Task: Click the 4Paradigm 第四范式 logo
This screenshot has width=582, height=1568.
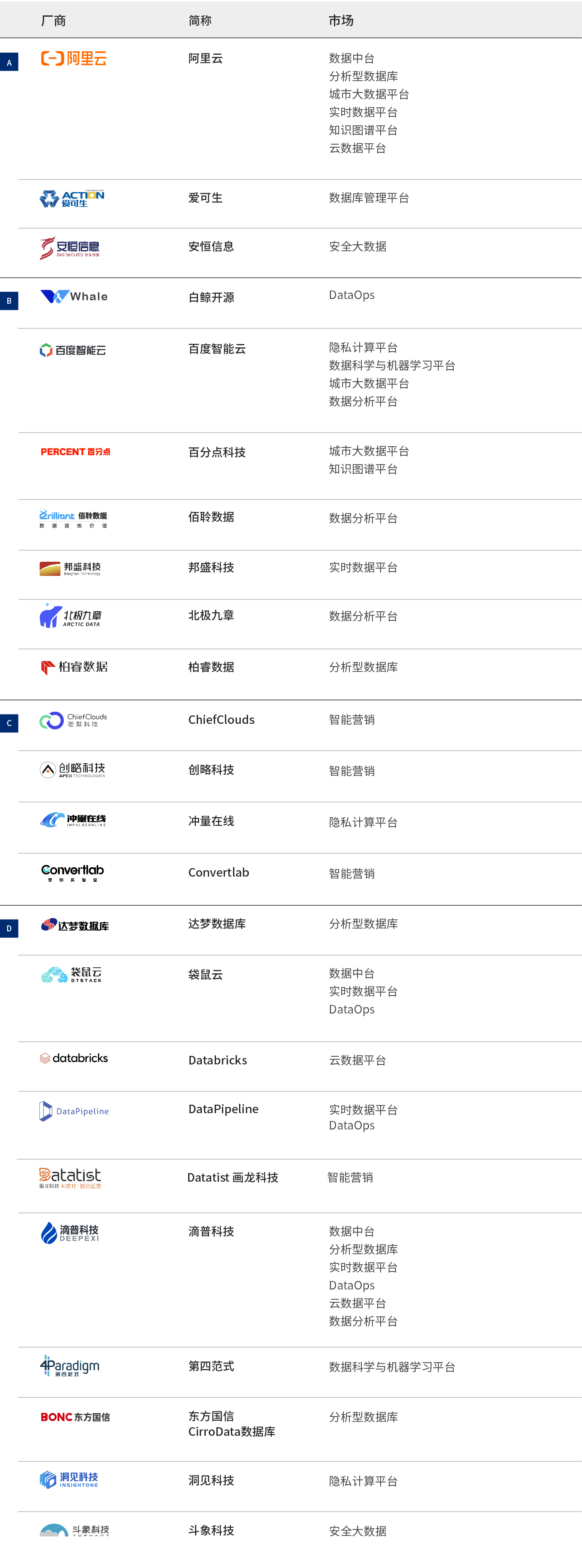Action: pyautogui.click(x=69, y=1366)
